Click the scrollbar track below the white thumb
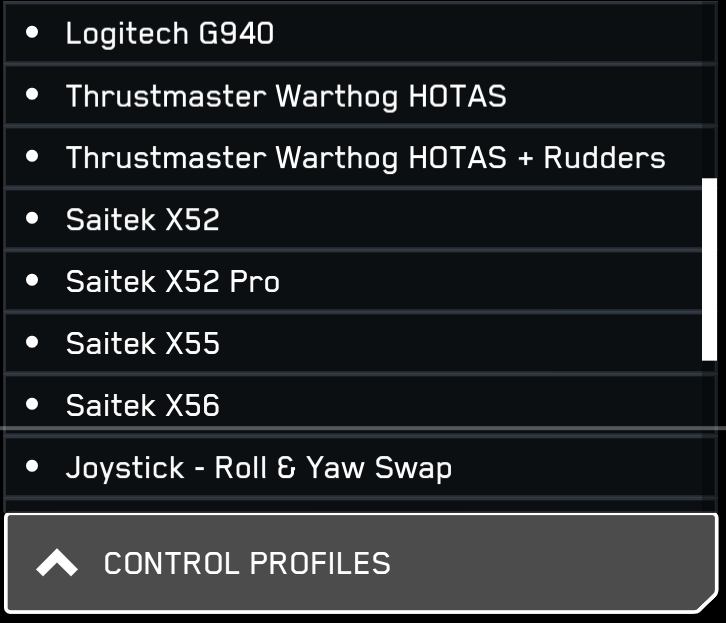The width and height of the screenshot is (726, 623). [710, 430]
